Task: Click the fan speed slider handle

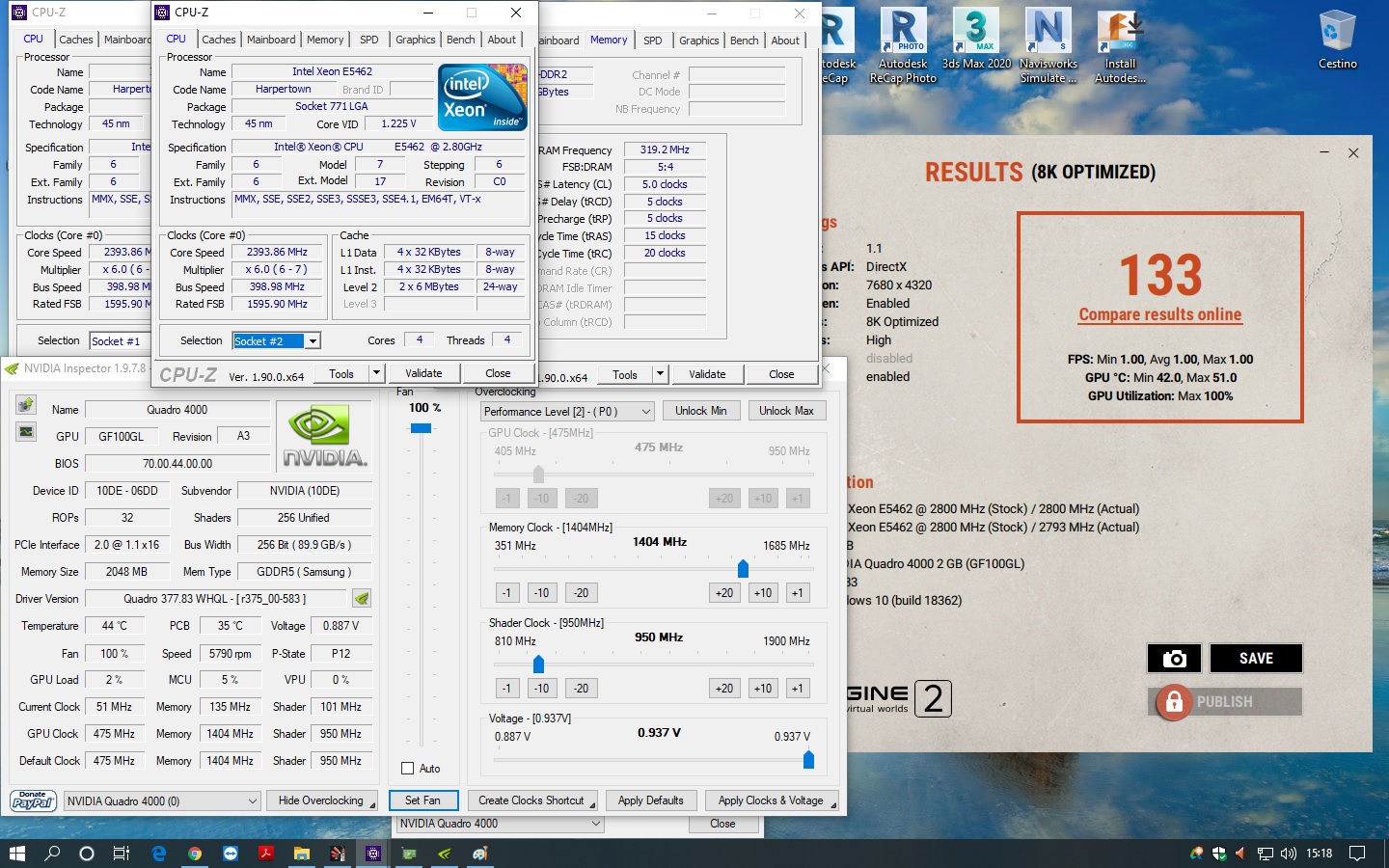Action: click(x=421, y=428)
